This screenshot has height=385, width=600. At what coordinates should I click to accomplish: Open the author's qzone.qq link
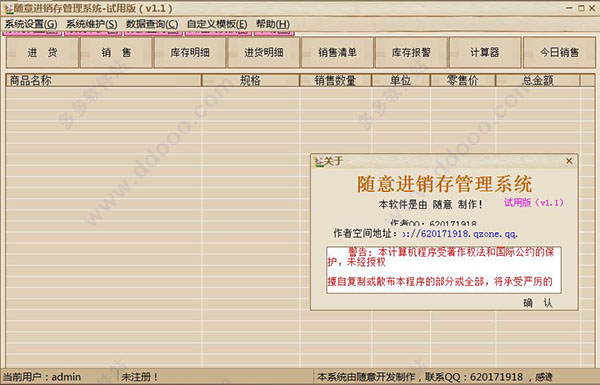460,233
